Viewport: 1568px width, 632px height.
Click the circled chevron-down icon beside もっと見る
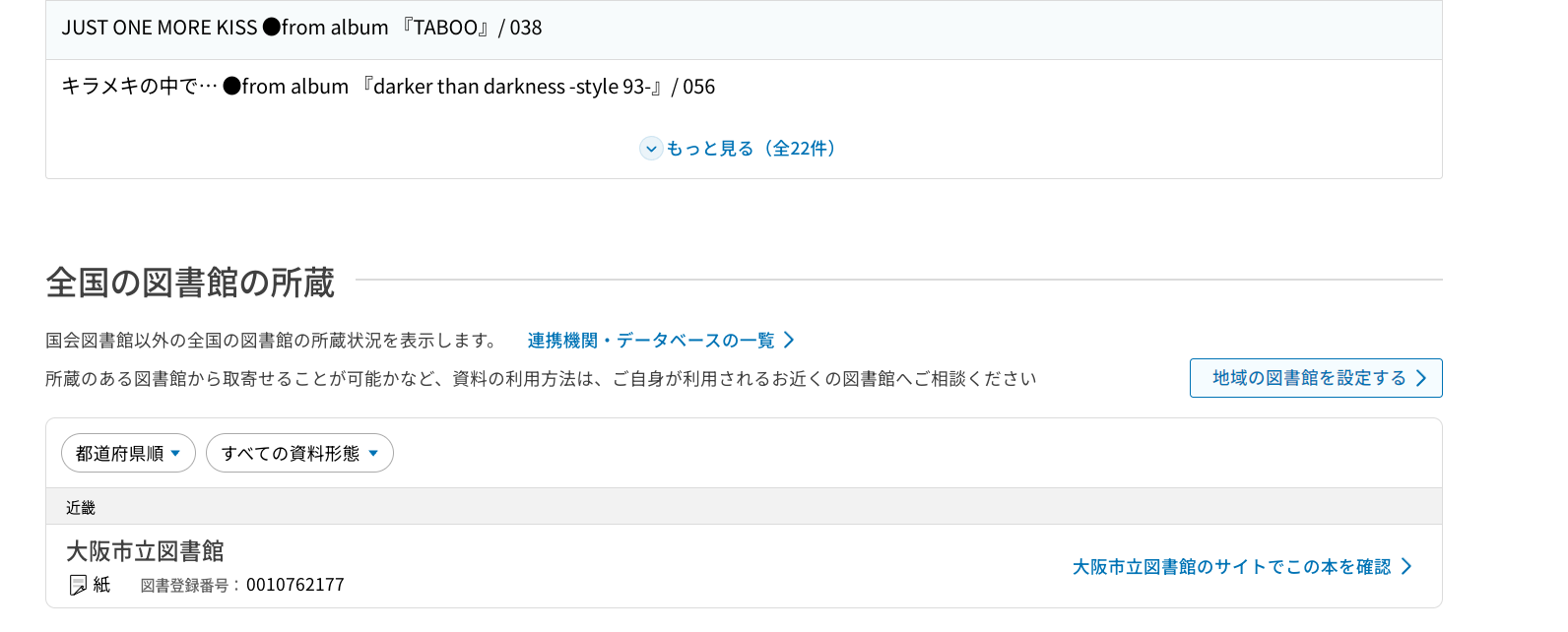click(x=650, y=149)
